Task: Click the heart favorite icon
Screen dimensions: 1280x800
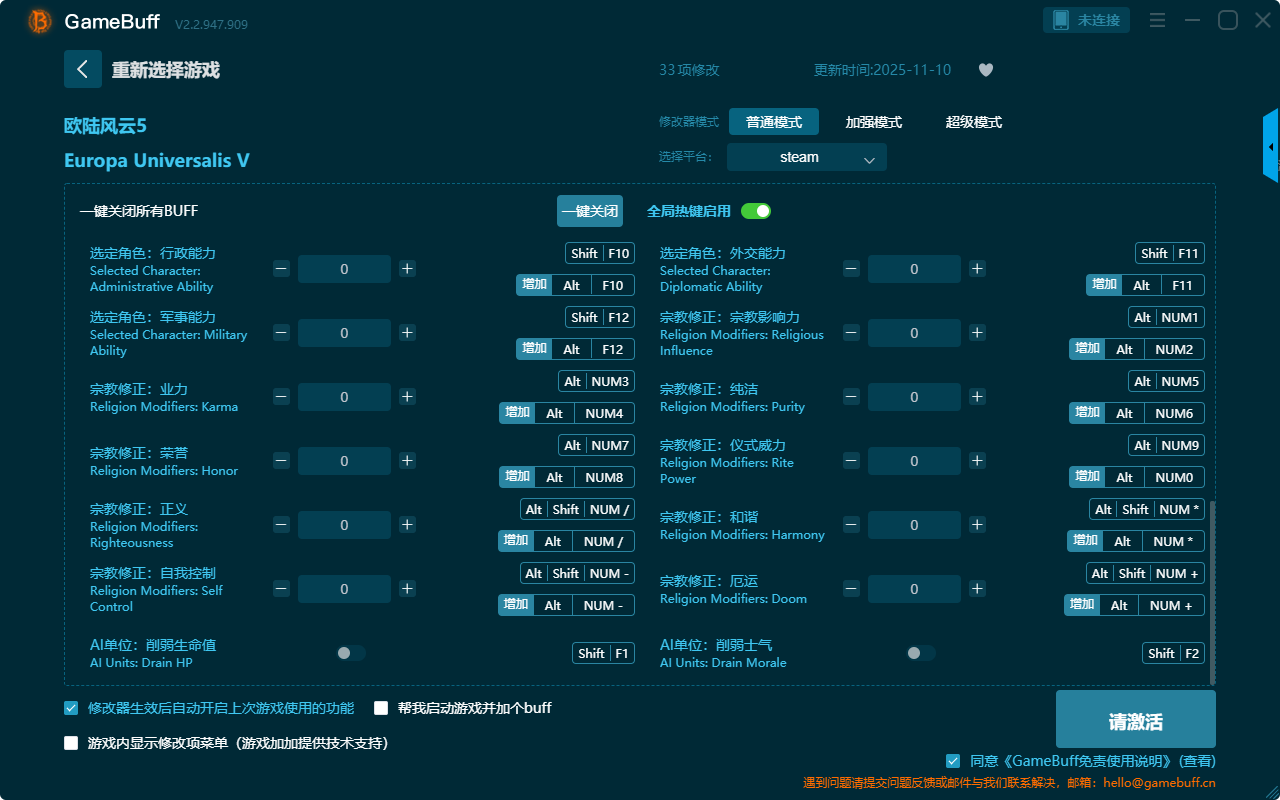Action: click(985, 70)
